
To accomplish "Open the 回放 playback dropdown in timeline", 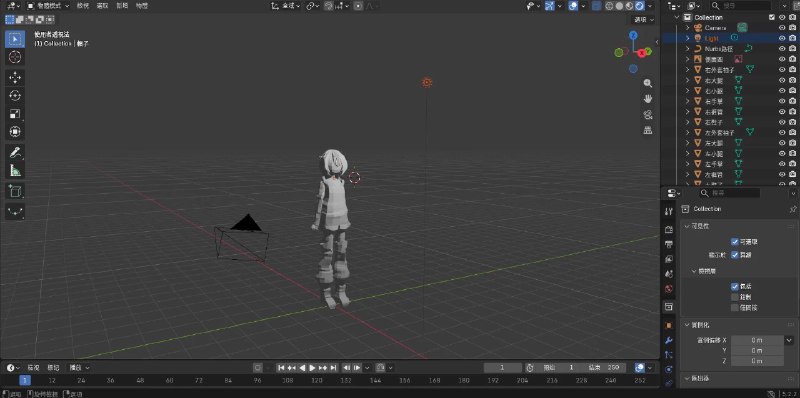I will click(x=79, y=367).
